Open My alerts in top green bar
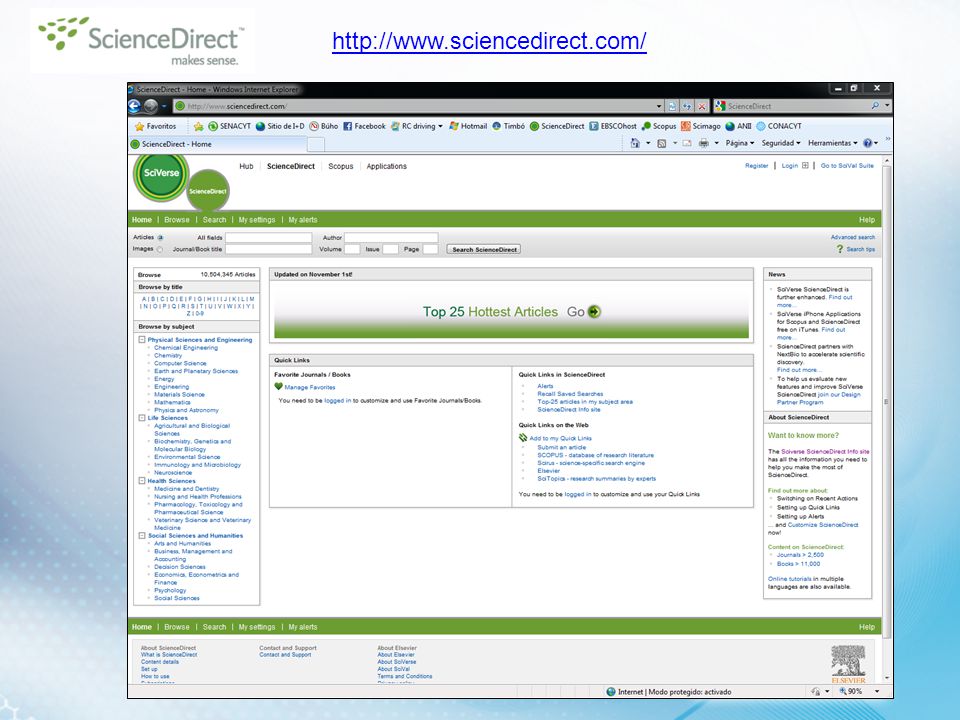960x720 pixels. coord(303,220)
